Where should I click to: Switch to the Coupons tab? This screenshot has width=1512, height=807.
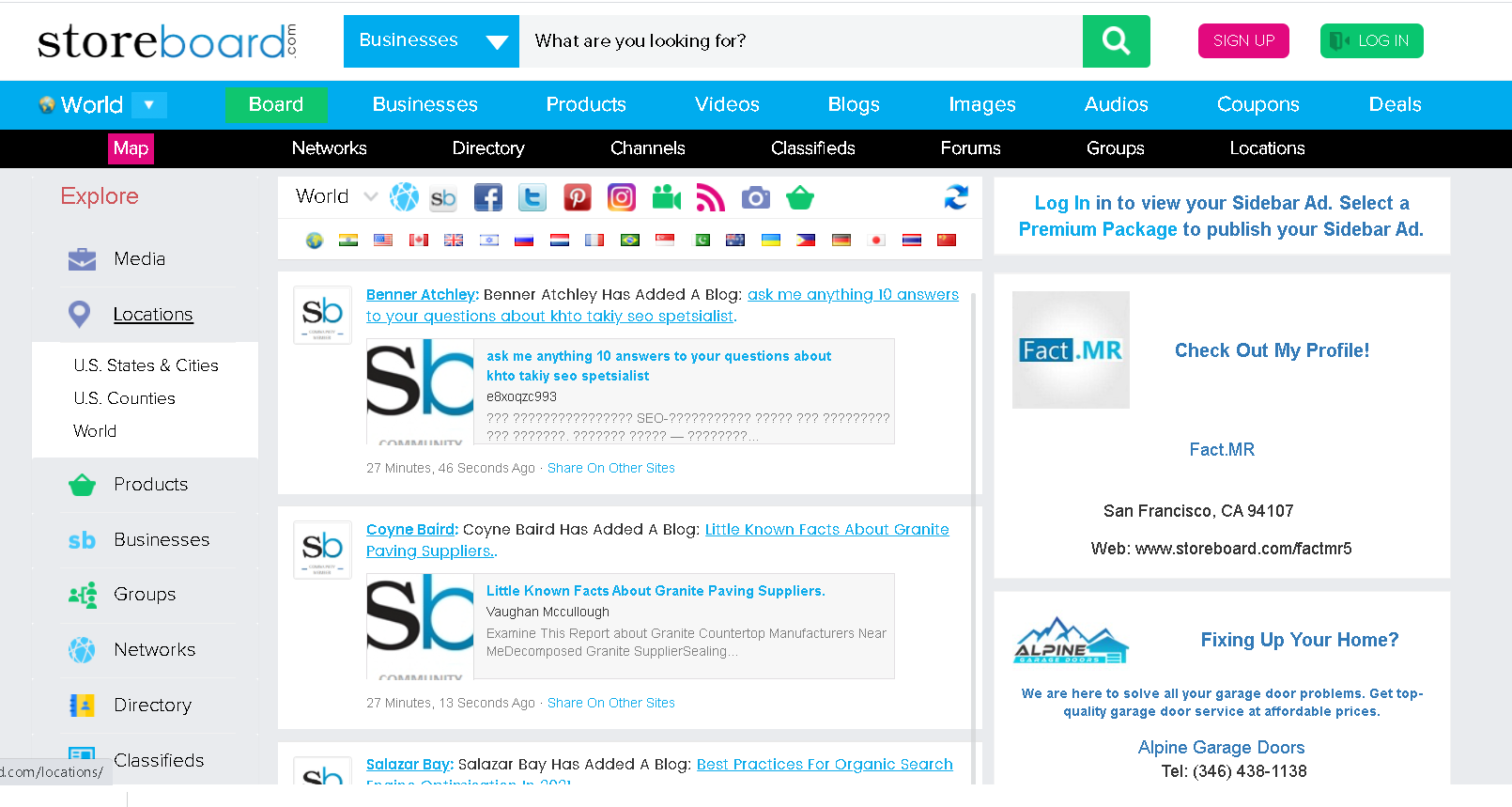1258,104
